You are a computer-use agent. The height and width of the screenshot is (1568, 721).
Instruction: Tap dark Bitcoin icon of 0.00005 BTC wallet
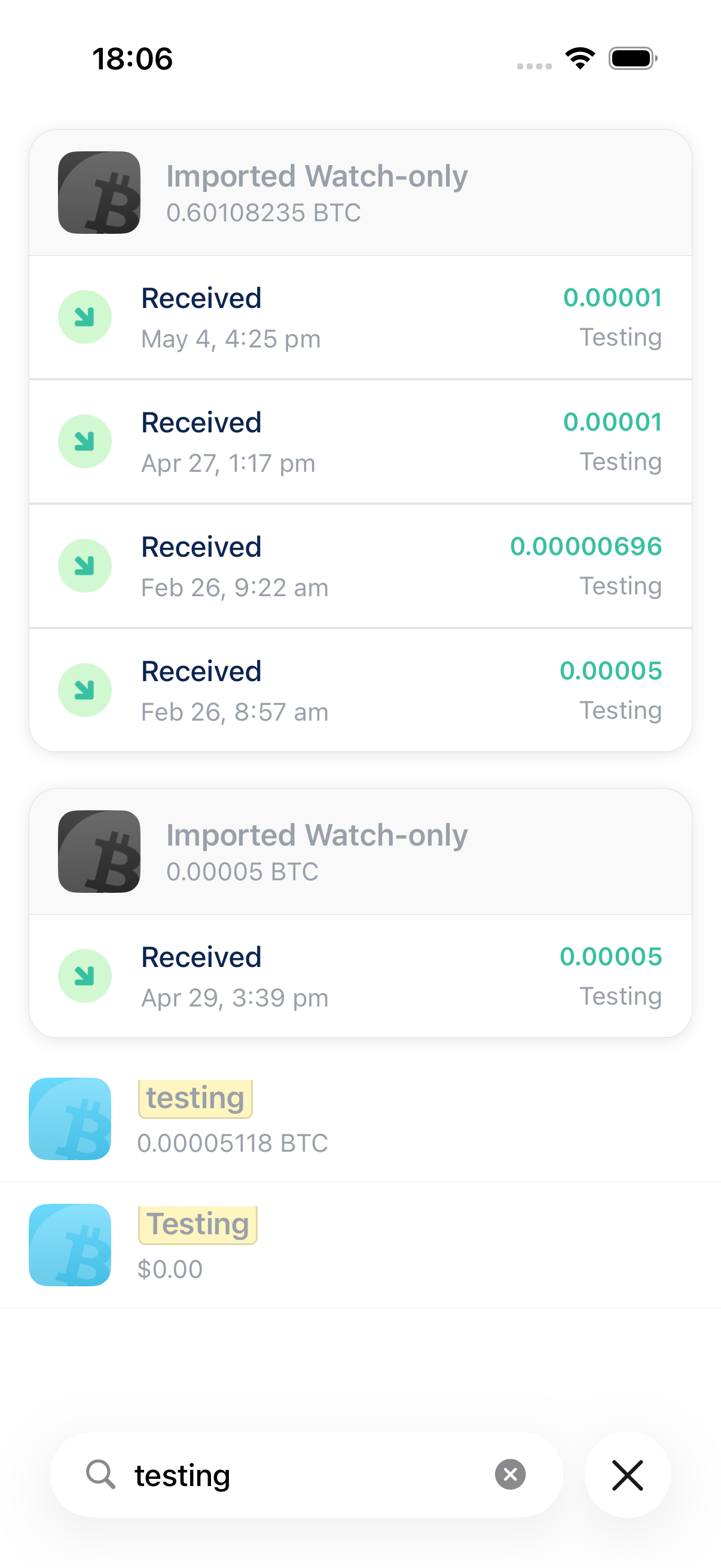(99, 852)
